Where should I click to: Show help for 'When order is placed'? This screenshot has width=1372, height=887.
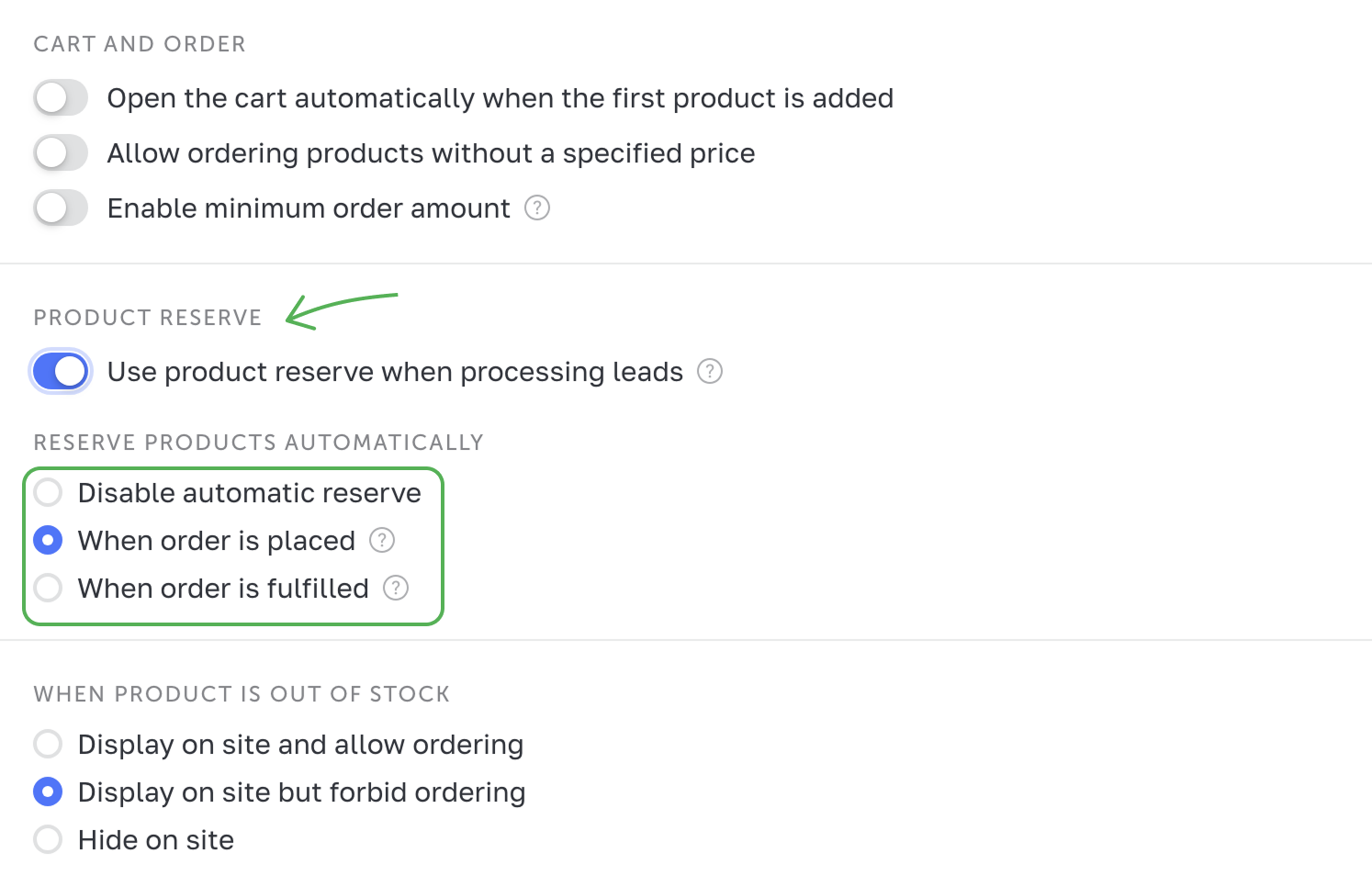(382, 541)
